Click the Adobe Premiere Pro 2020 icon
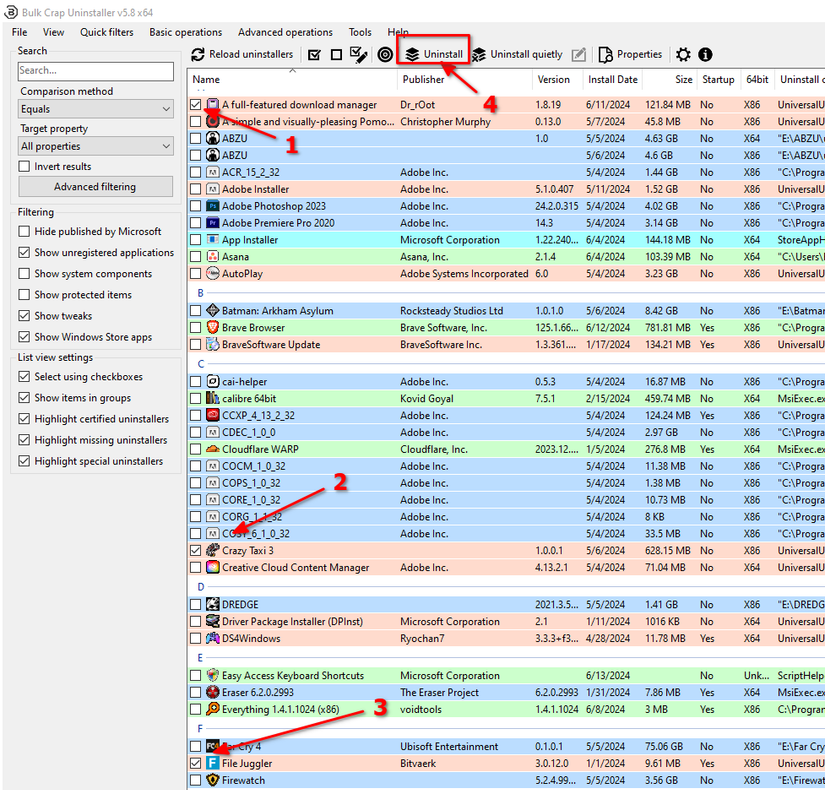This screenshot has height=790, width=825. (x=213, y=223)
